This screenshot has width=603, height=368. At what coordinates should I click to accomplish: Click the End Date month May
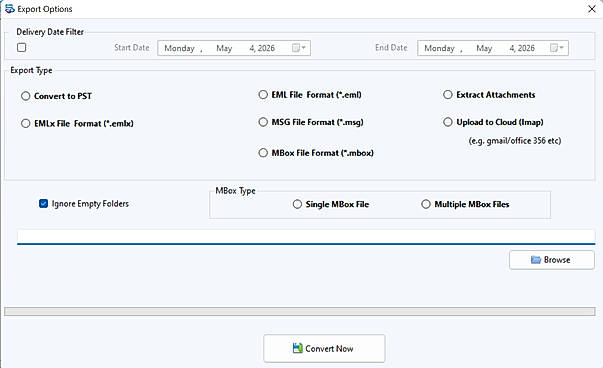(x=484, y=48)
